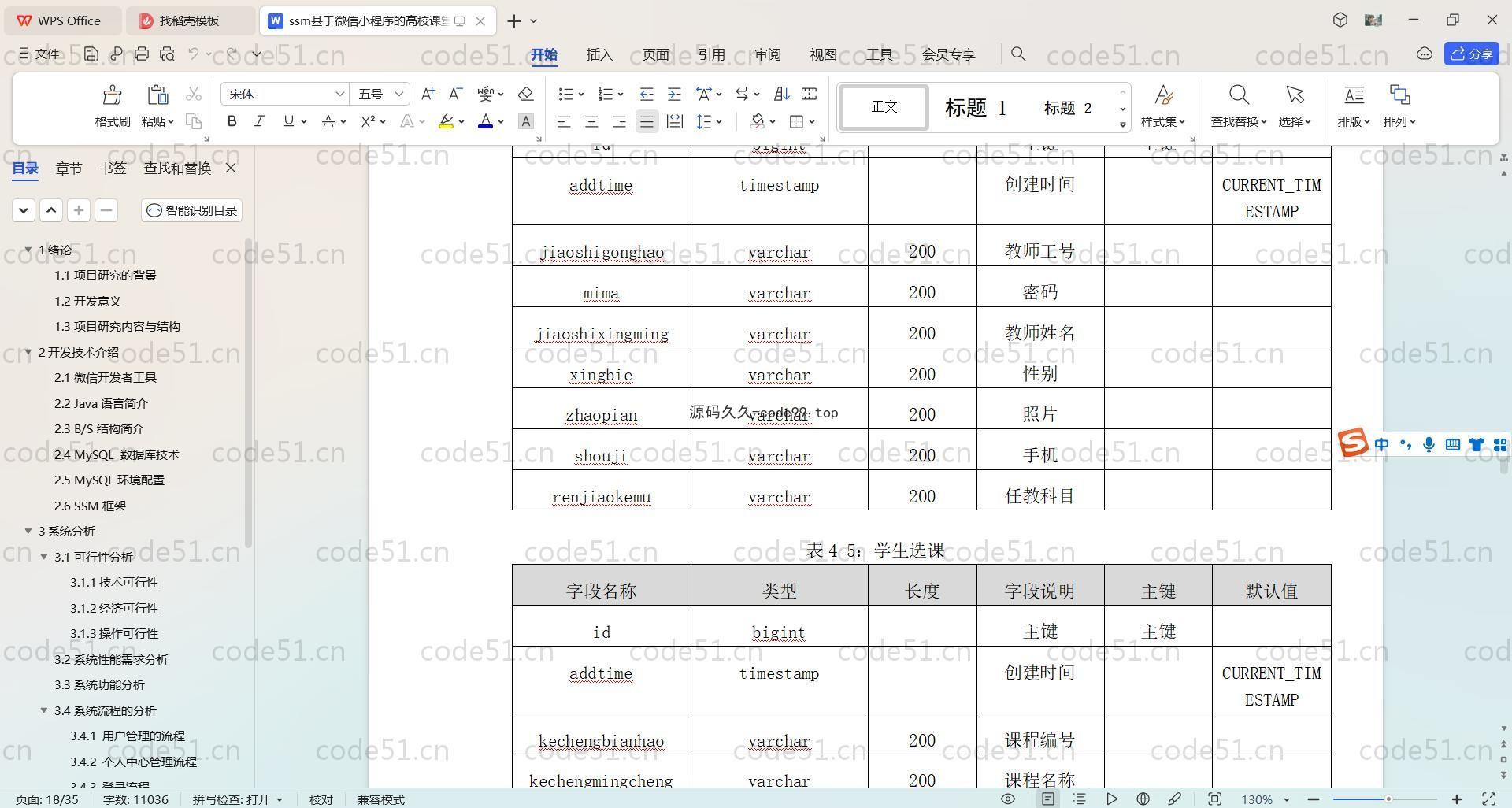Click the Save document icon
1512x808 pixels.
tap(91, 54)
